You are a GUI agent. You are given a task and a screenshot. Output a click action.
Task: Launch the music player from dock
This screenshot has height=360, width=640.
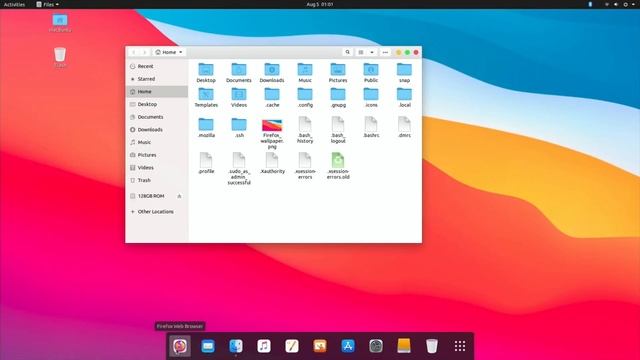pyautogui.click(x=264, y=346)
